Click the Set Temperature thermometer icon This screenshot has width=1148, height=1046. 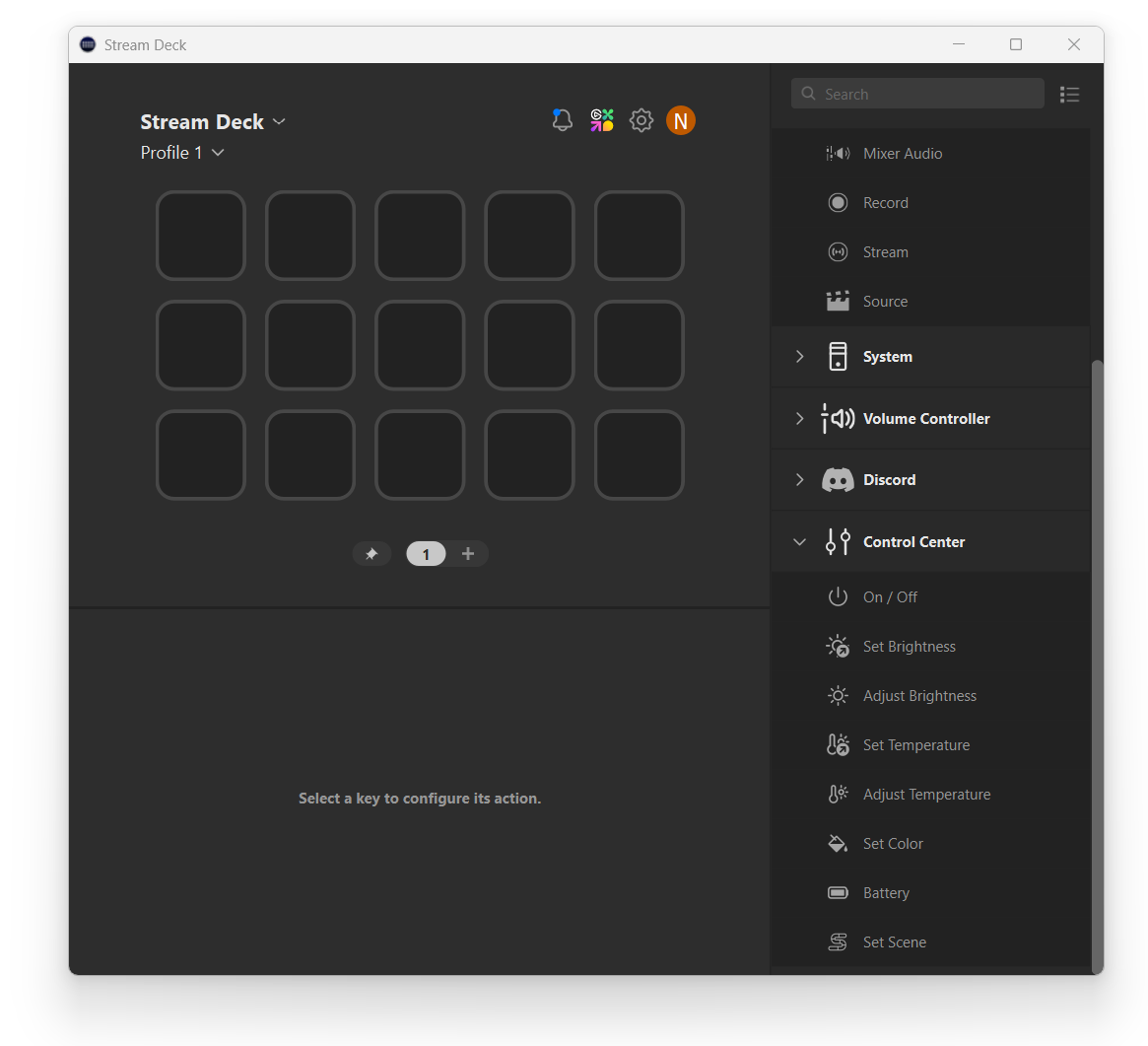(x=838, y=745)
